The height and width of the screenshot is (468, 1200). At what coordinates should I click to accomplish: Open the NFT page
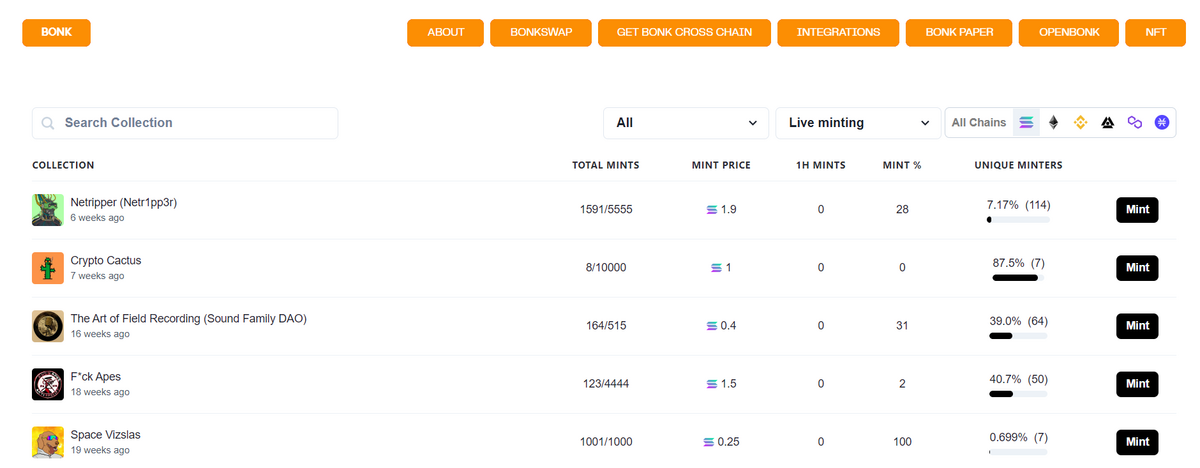[x=1156, y=32]
